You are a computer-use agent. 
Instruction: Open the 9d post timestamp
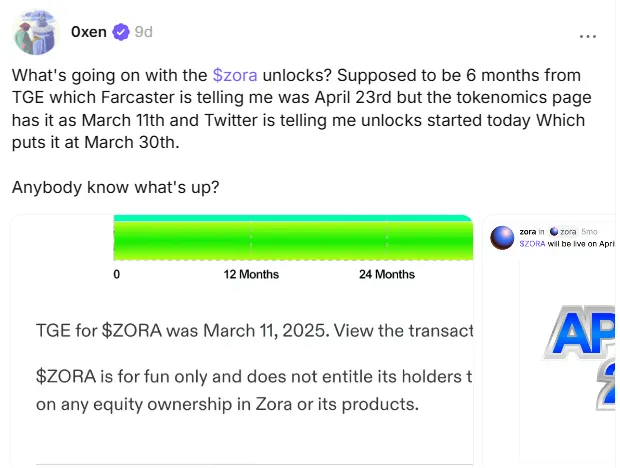pos(143,32)
